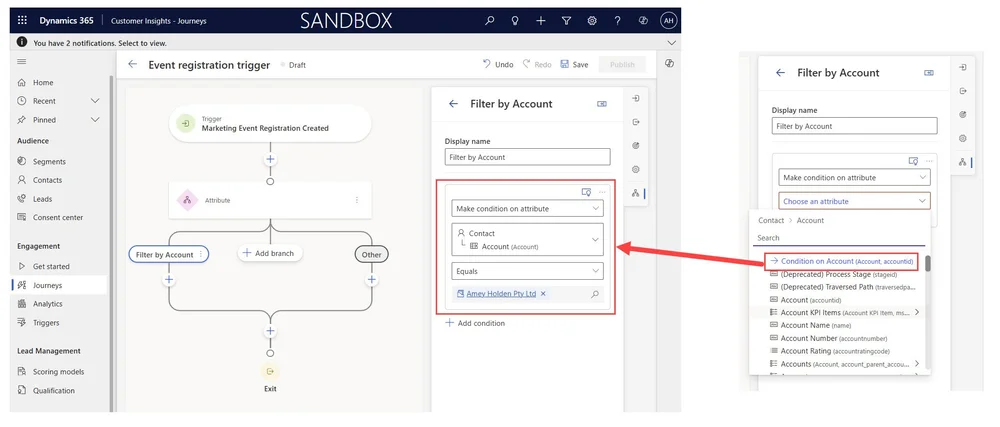Open Journeys in the left navigation
1000x427 pixels.
click(47, 286)
